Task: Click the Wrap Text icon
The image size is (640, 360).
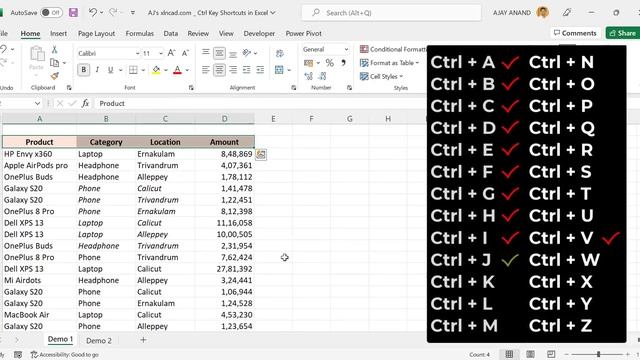Action: tap(280, 53)
